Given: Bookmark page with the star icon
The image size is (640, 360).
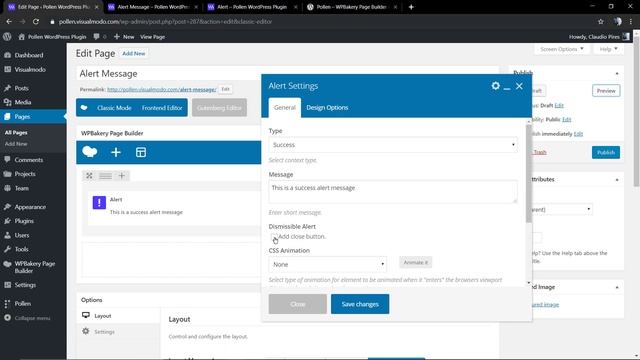Looking at the screenshot, I should 600,22.
